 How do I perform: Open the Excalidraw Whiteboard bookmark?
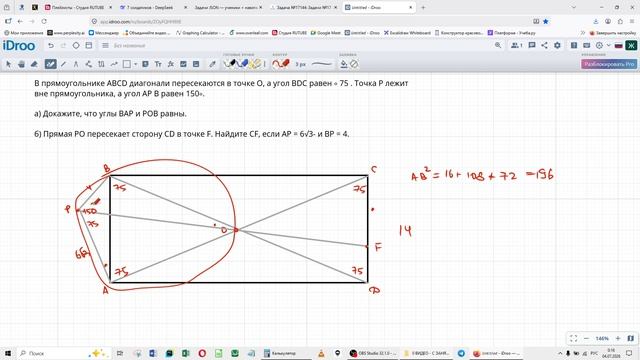tap(407, 33)
